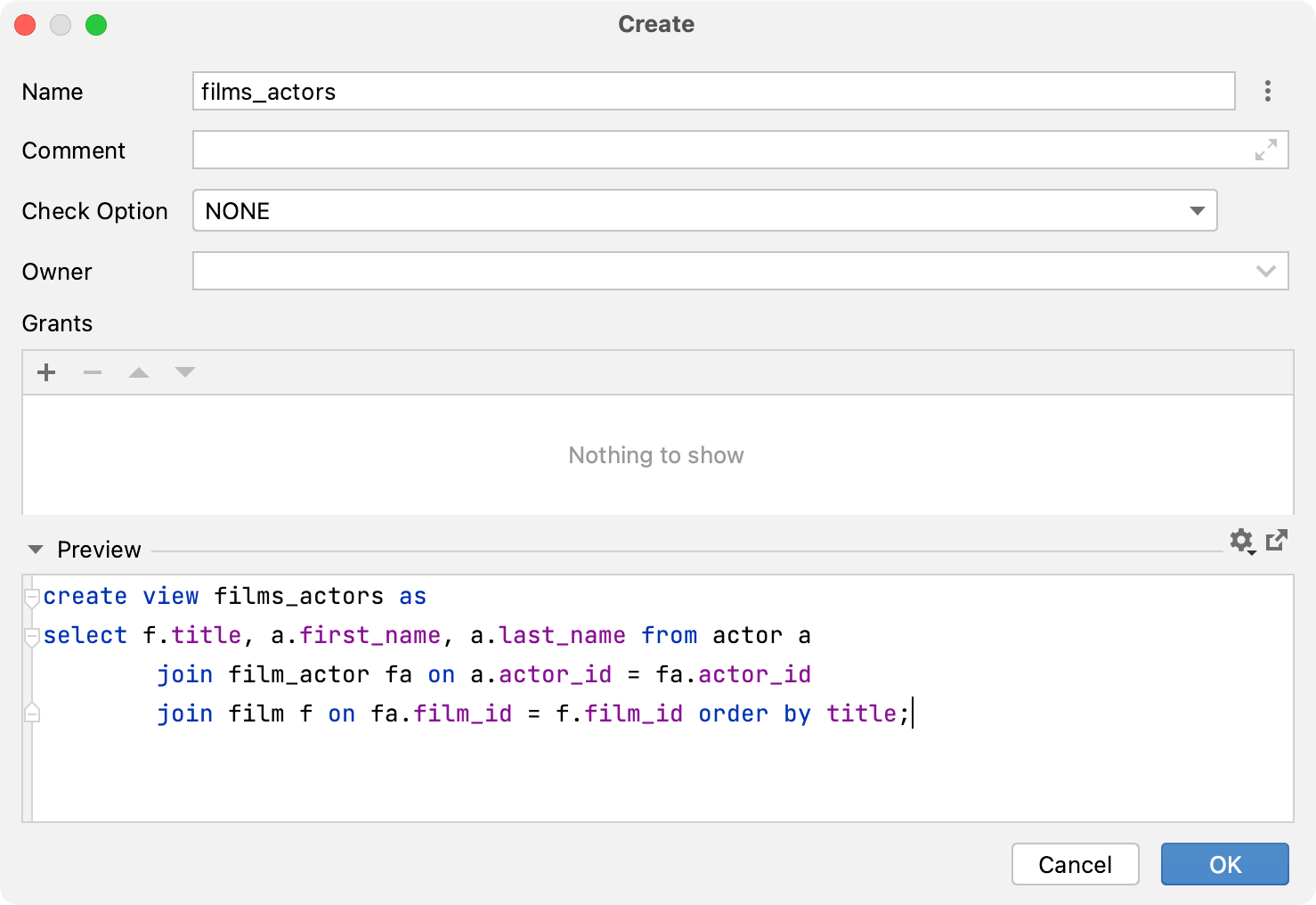Remove grant using the minus icon
The height and width of the screenshot is (905, 1316).
pyautogui.click(x=93, y=372)
